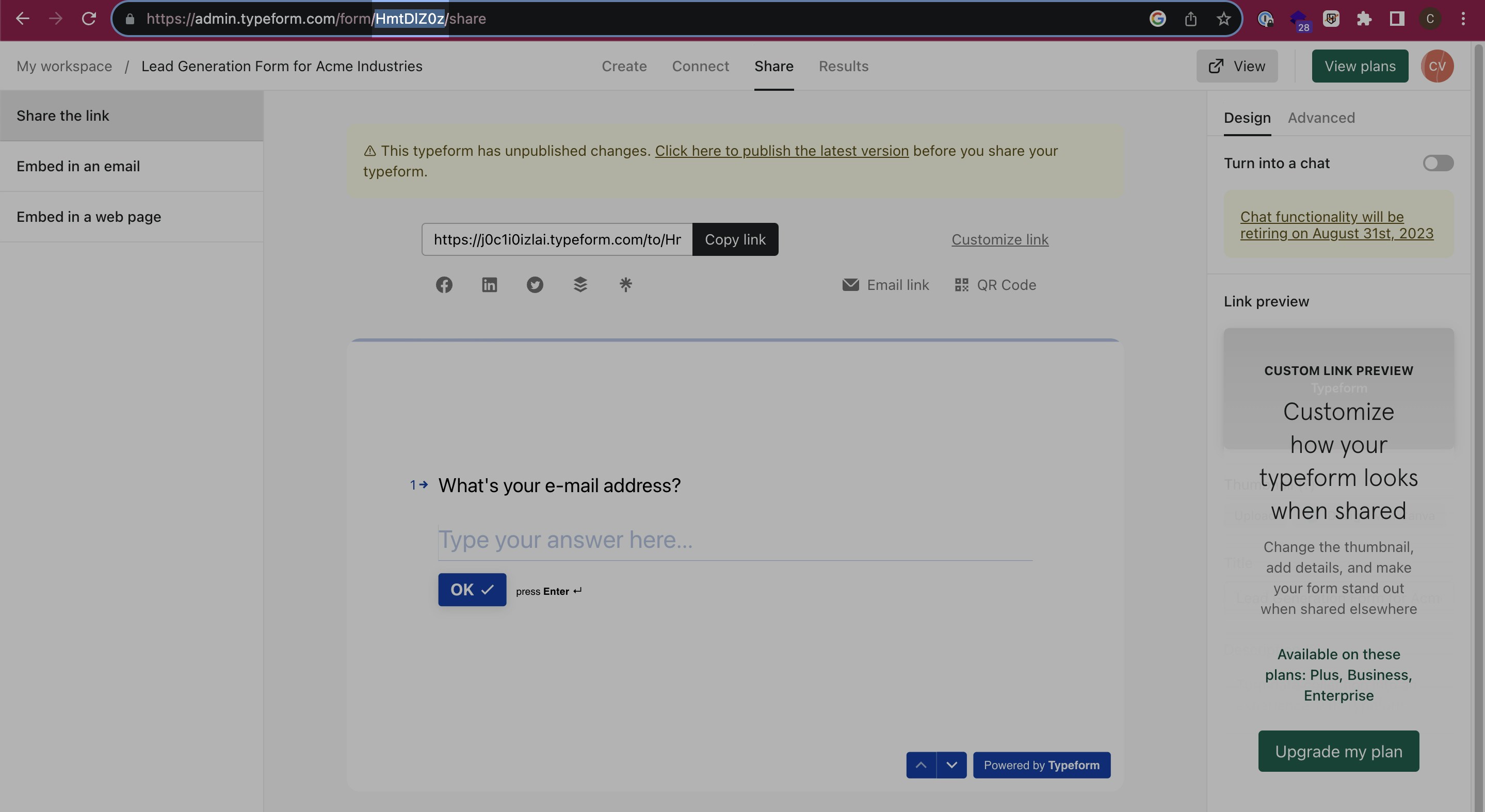
Task: Select Embed in a web page option
Action: [132, 217]
